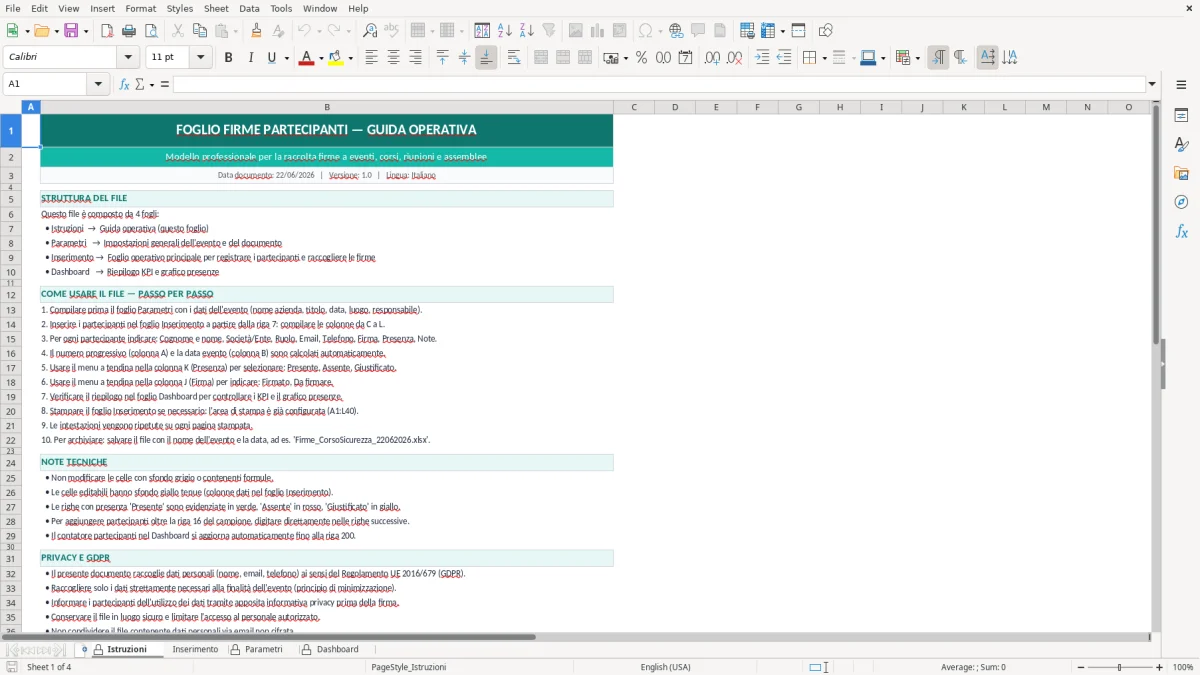Click Delete Decimal Place icon
The image size is (1200, 675).
734,58
